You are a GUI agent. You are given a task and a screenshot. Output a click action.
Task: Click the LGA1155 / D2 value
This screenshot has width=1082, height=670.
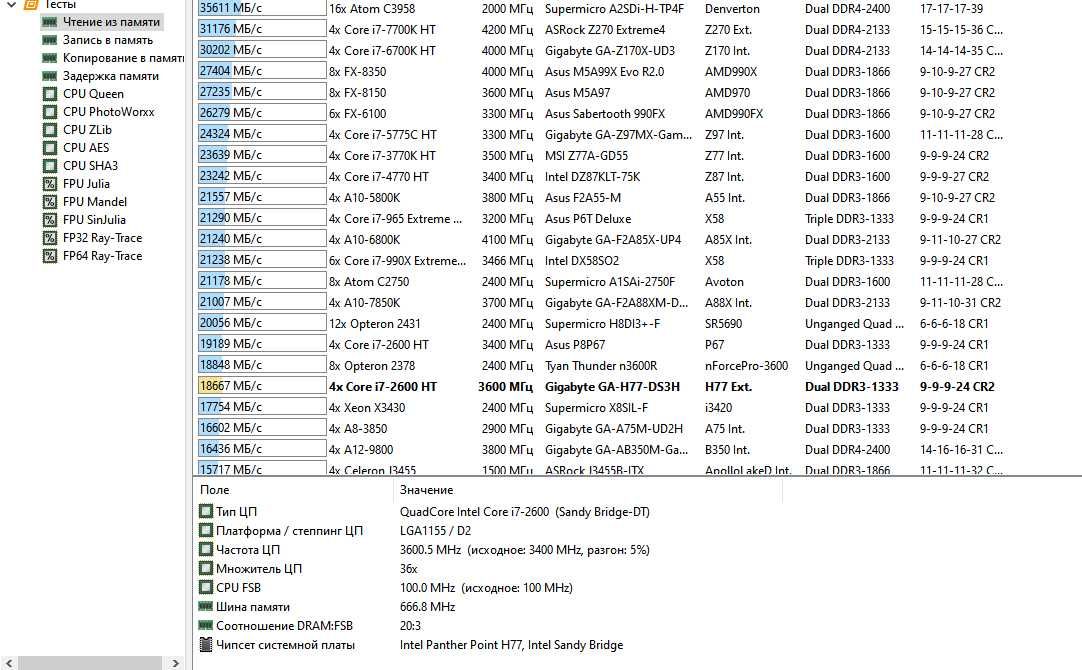tap(435, 531)
